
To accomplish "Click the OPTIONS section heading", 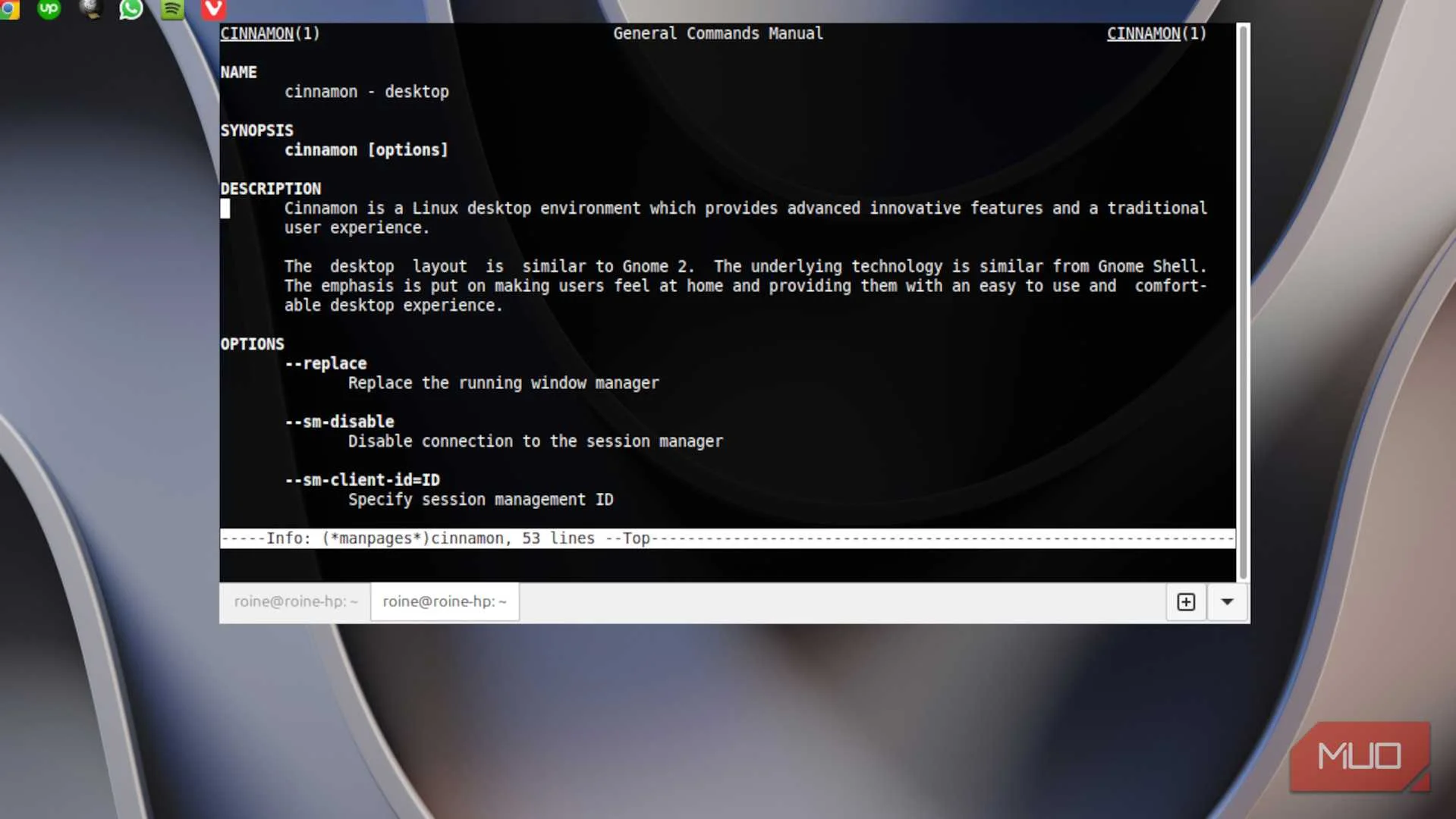I will (x=253, y=344).
